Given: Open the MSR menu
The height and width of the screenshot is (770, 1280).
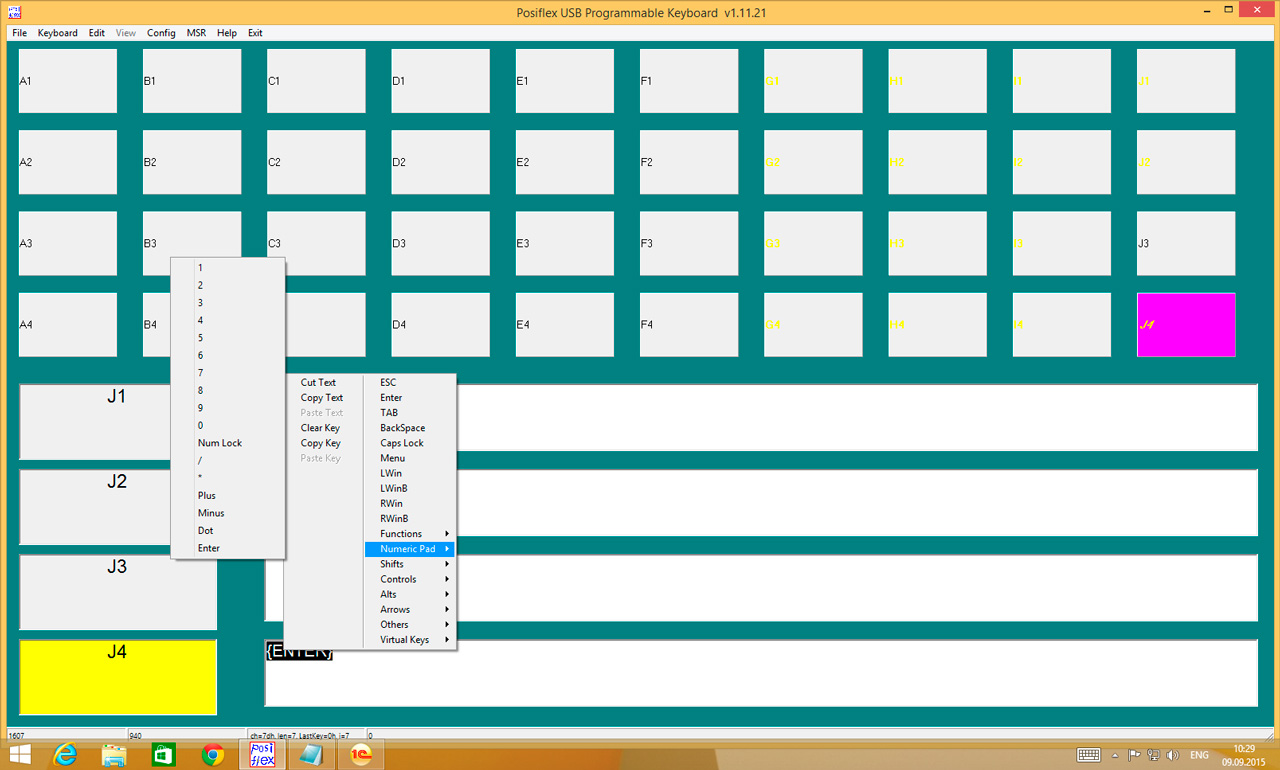Looking at the screenshot, I should point(196,33).
